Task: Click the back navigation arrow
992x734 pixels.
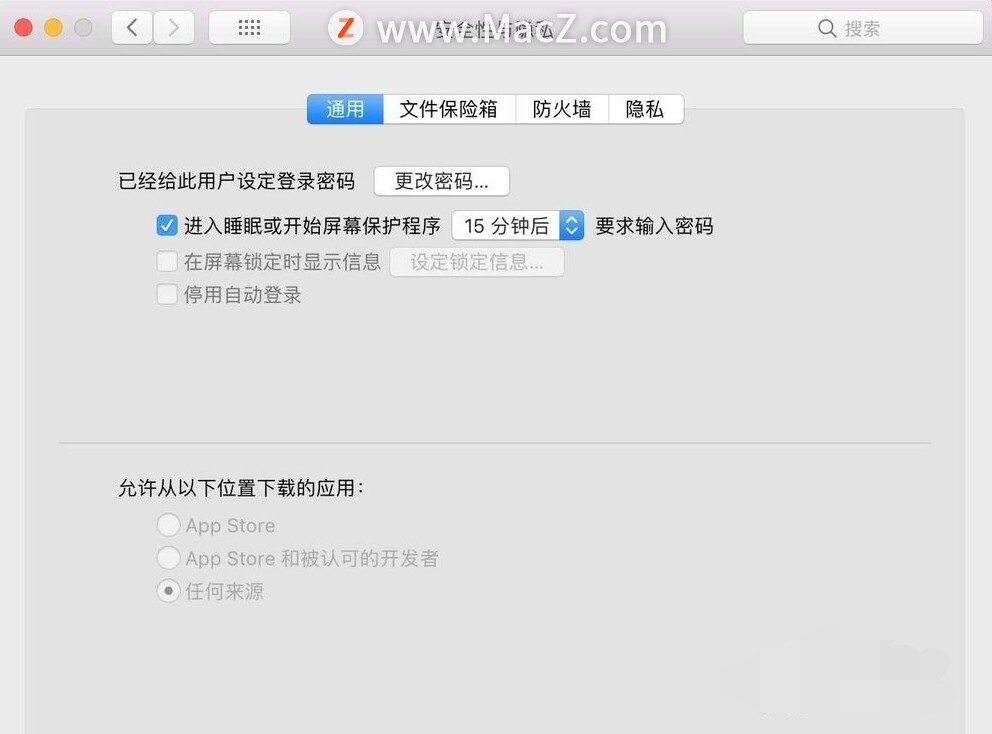Action: tap(132, 28)
